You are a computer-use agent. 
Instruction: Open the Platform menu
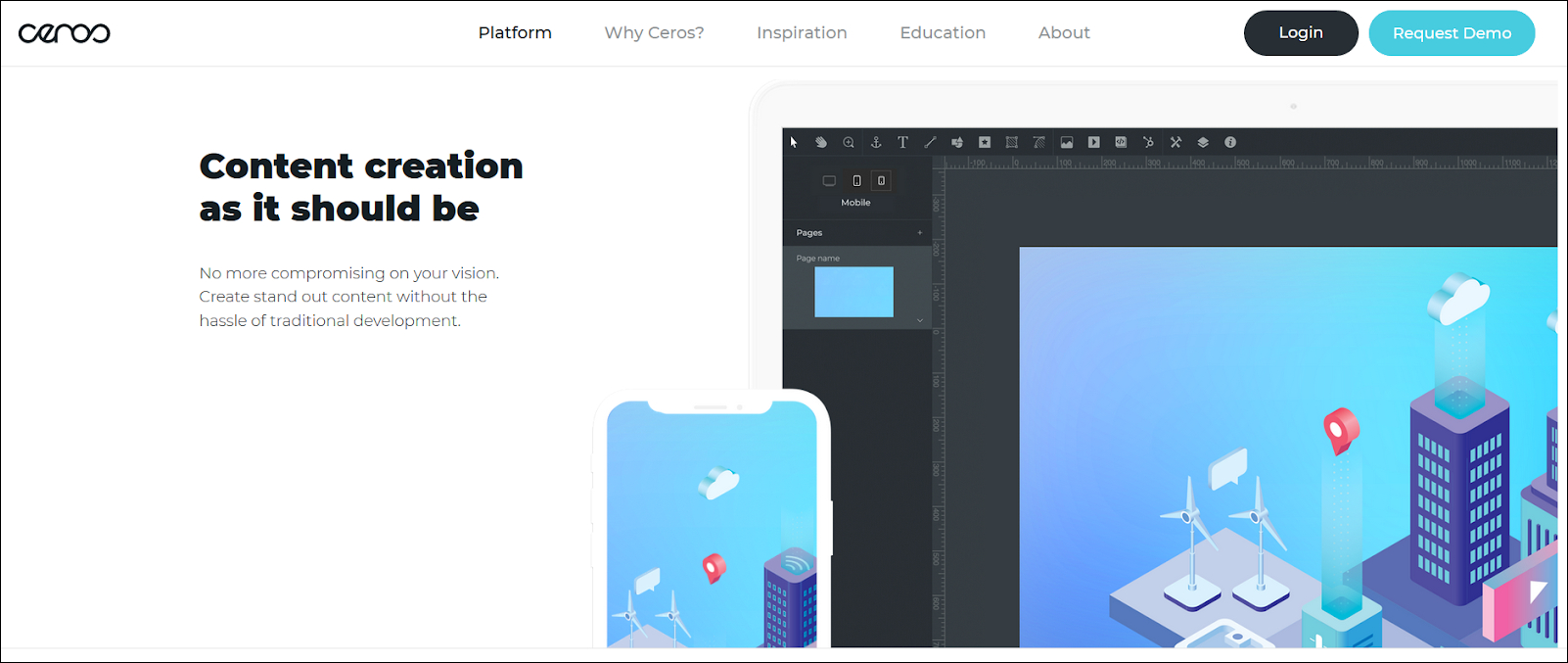(515, 33)
